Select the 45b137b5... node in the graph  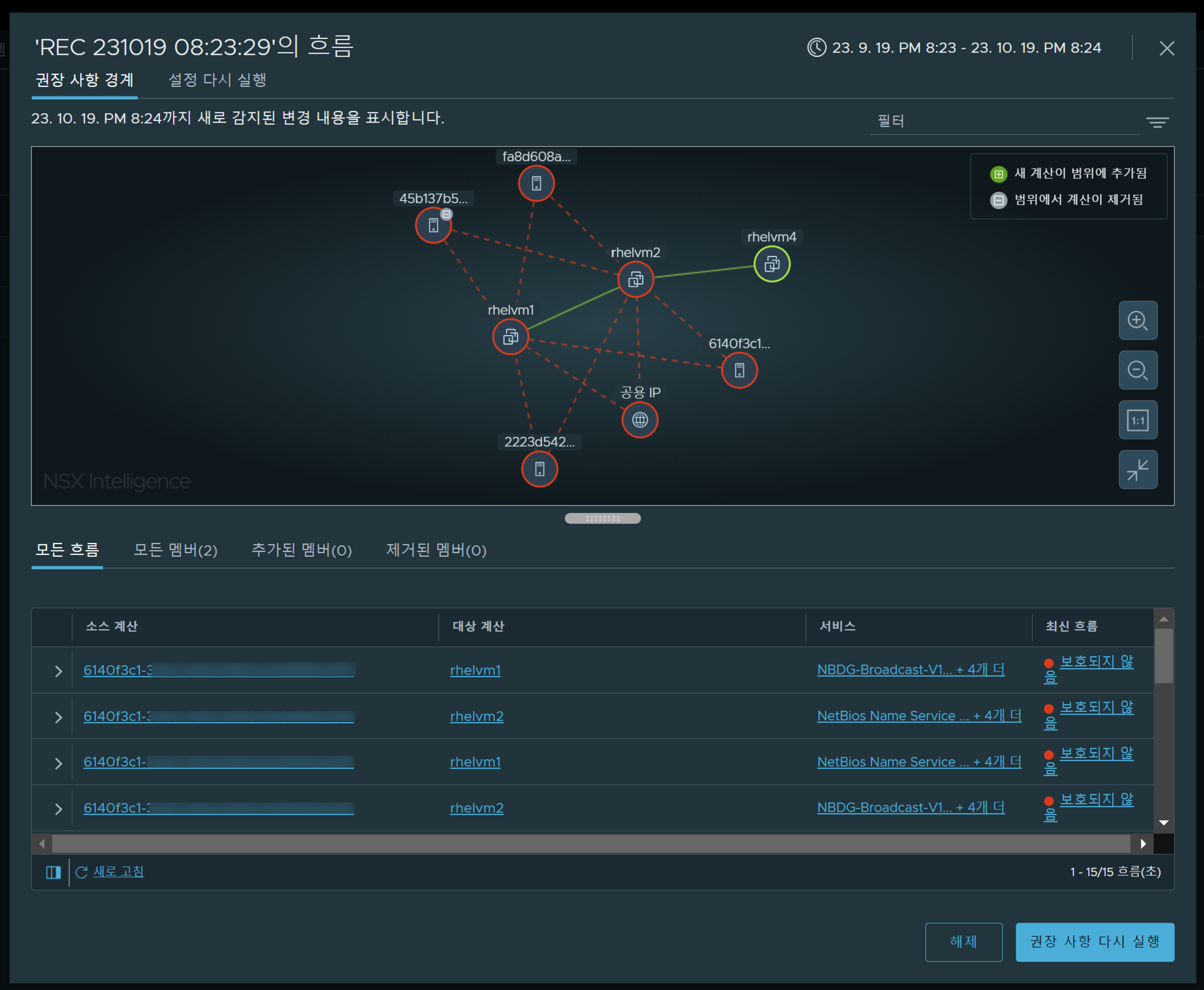click(433, 225)
